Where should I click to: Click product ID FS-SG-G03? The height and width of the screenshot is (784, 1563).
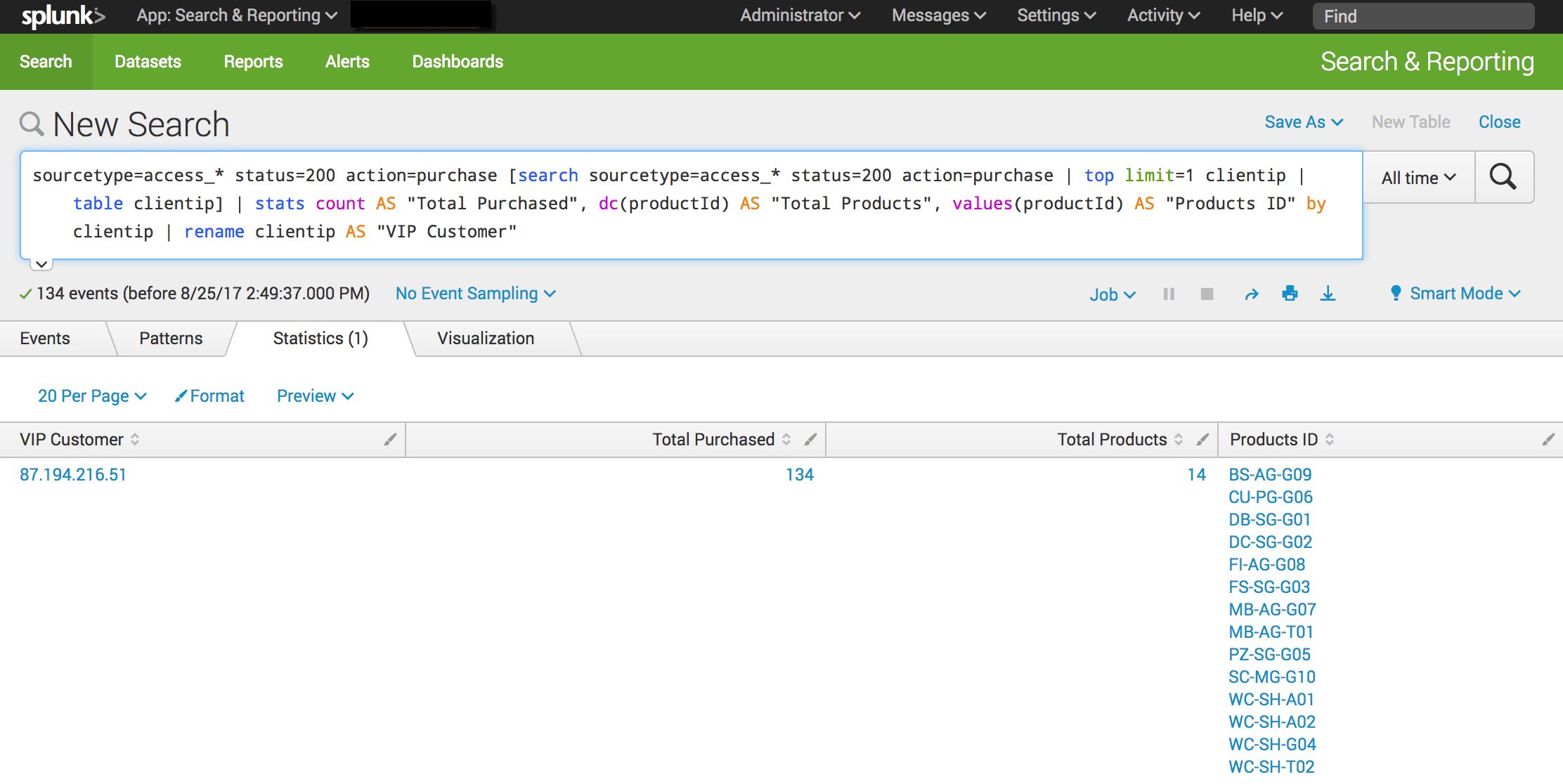(x=1269, y=587)
